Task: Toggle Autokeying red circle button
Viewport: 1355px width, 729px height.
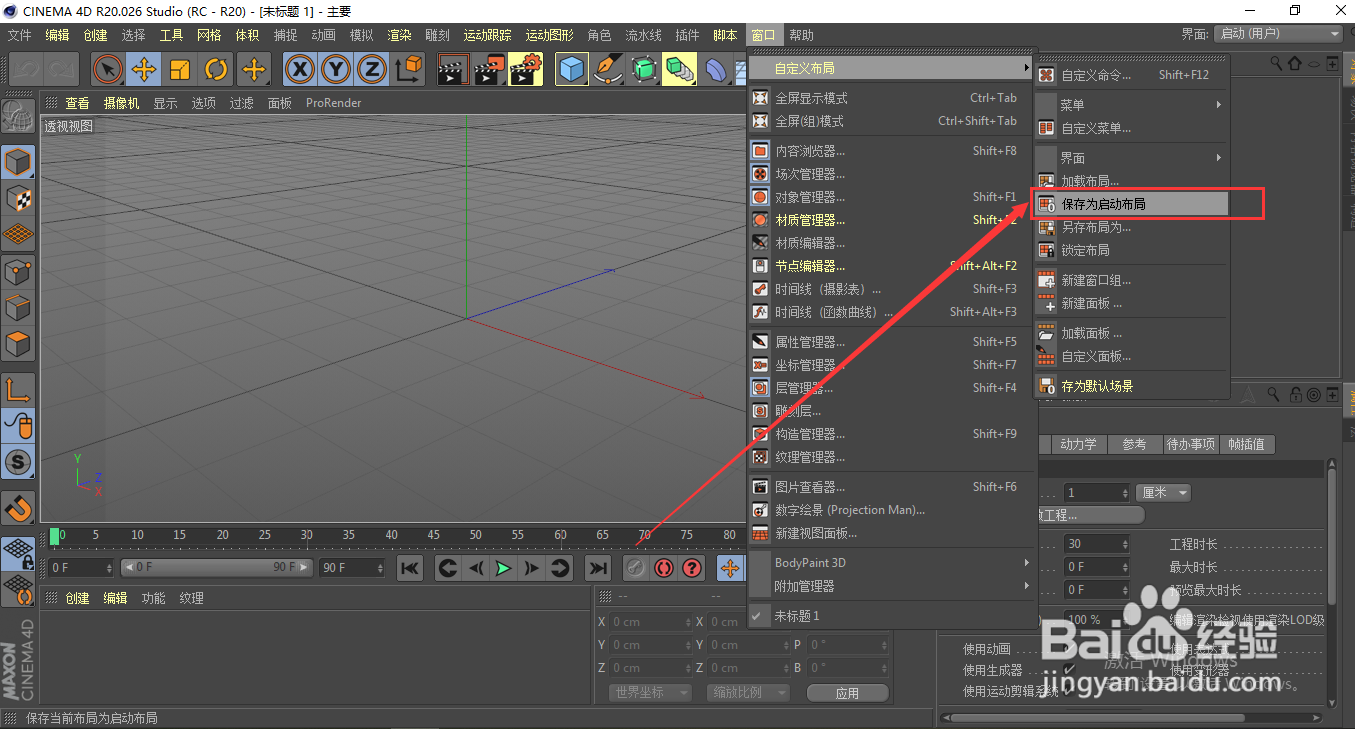Action: (x=664, y=568)
